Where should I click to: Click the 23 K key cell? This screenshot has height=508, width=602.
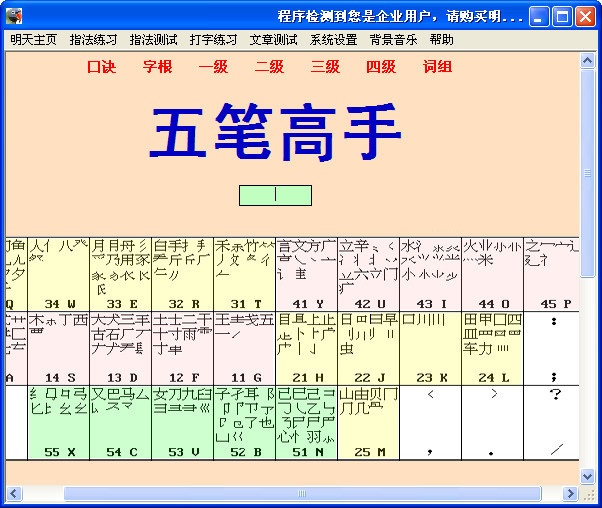point(430,348)
